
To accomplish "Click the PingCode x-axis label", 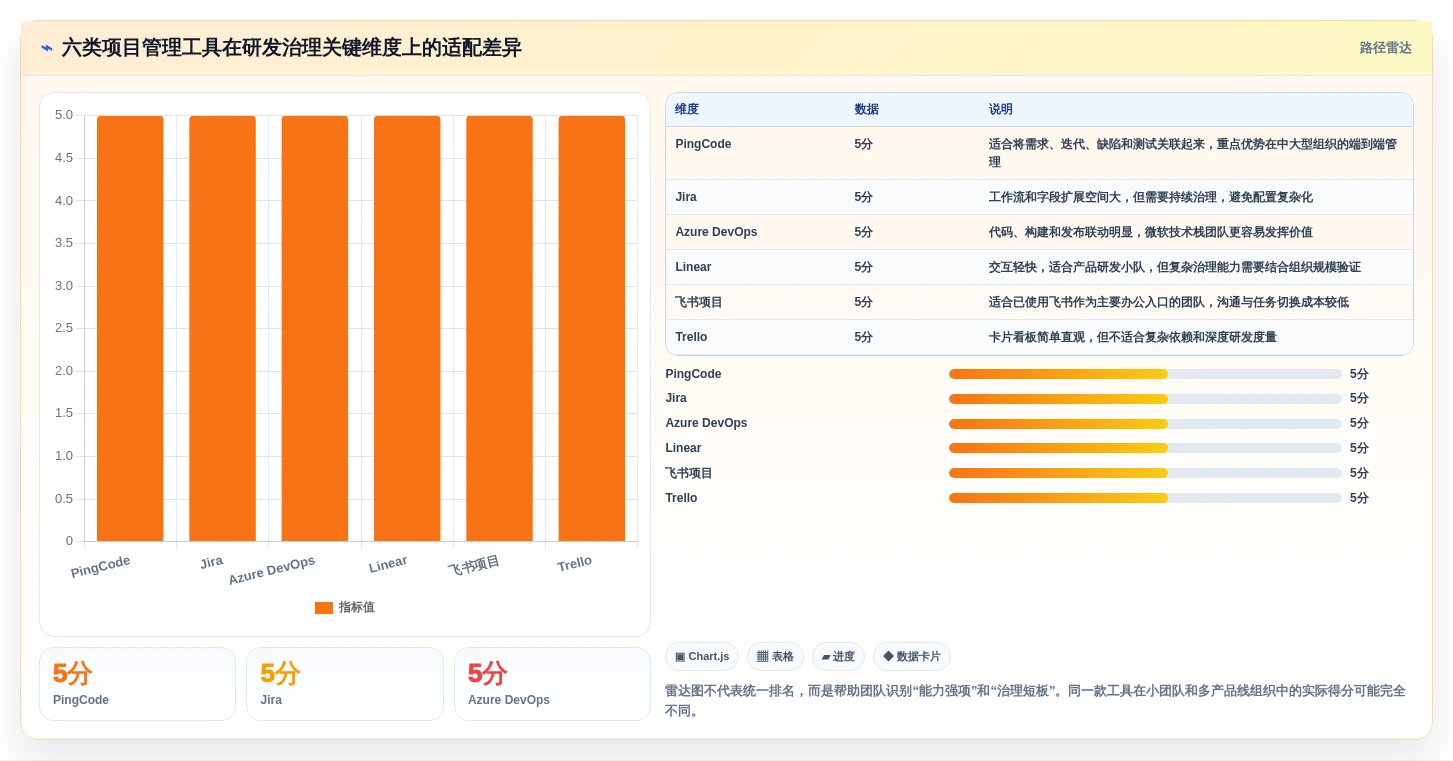I will coord(100,567).
